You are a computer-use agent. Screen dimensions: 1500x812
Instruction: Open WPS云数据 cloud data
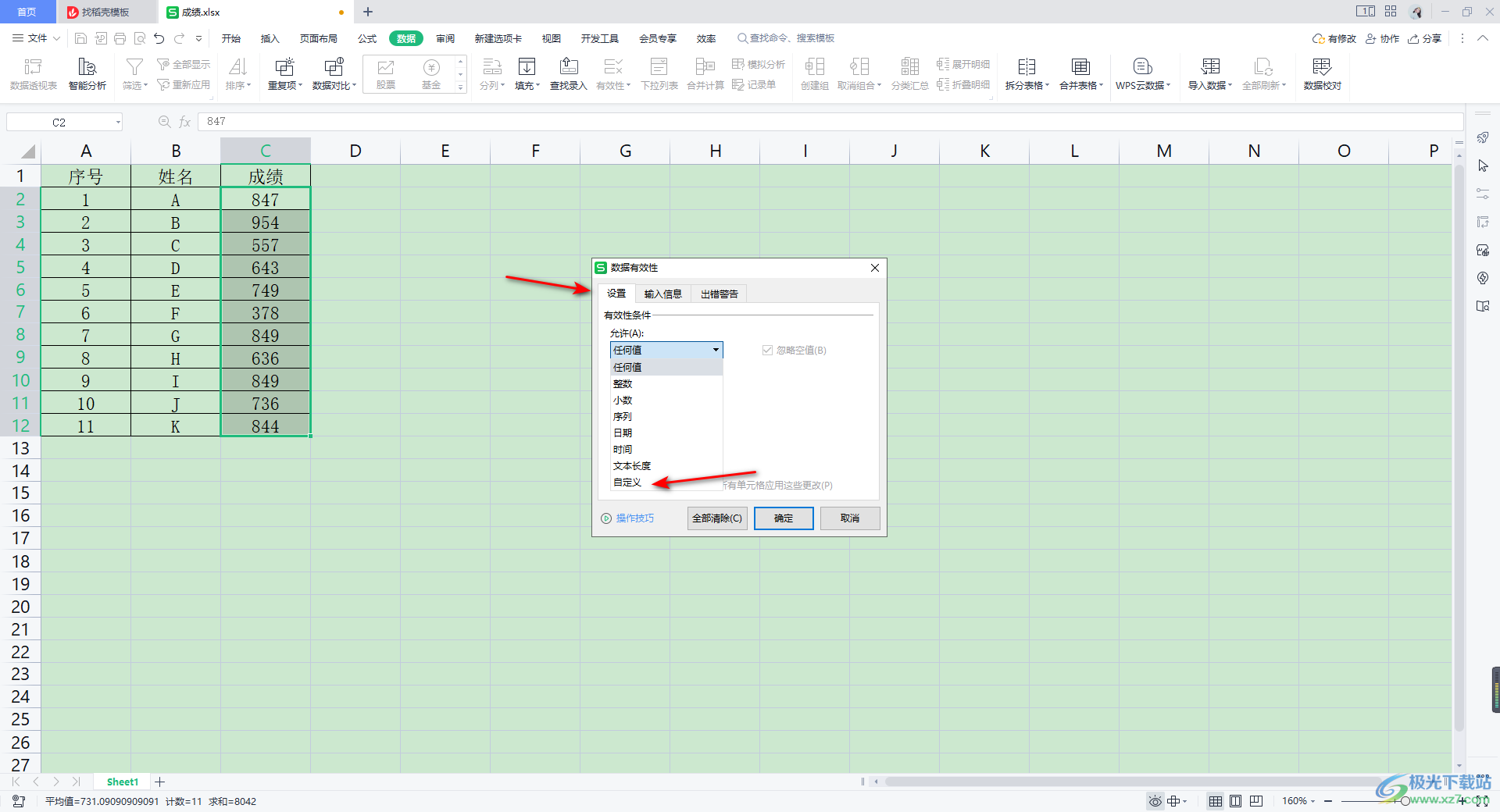pos(1143,74)
